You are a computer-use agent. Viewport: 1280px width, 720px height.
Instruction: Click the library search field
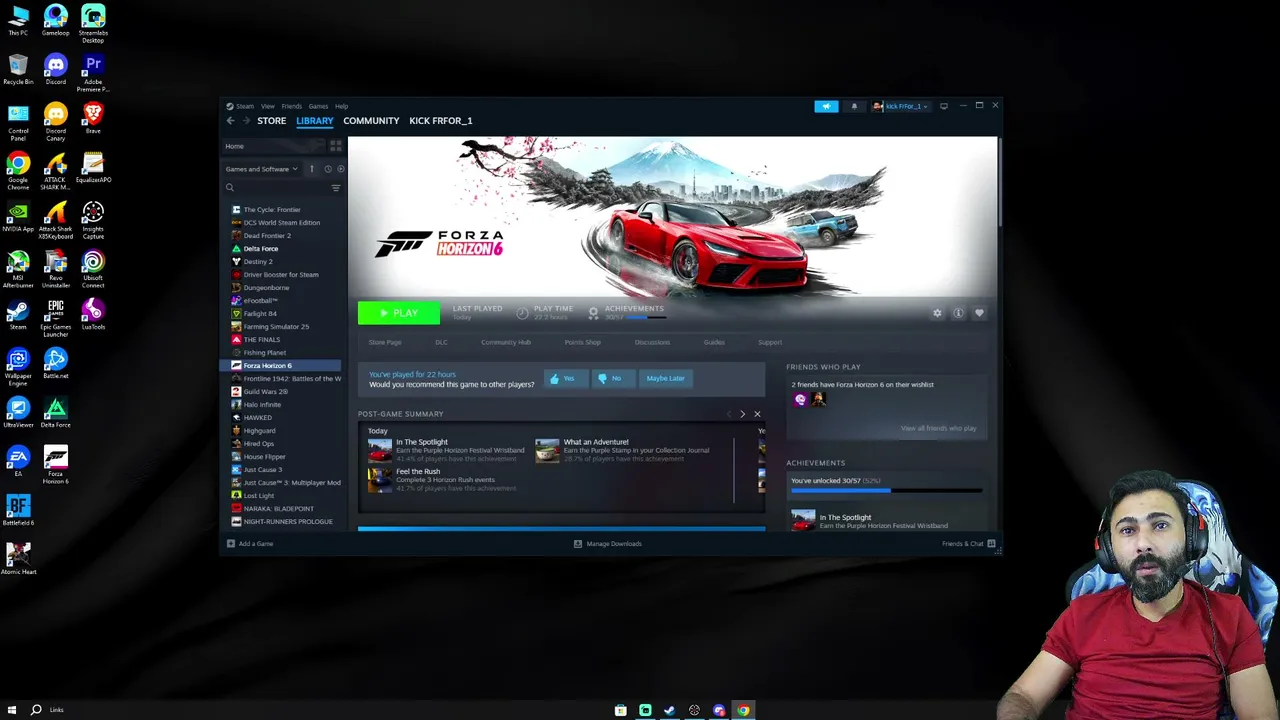point(276,188)
